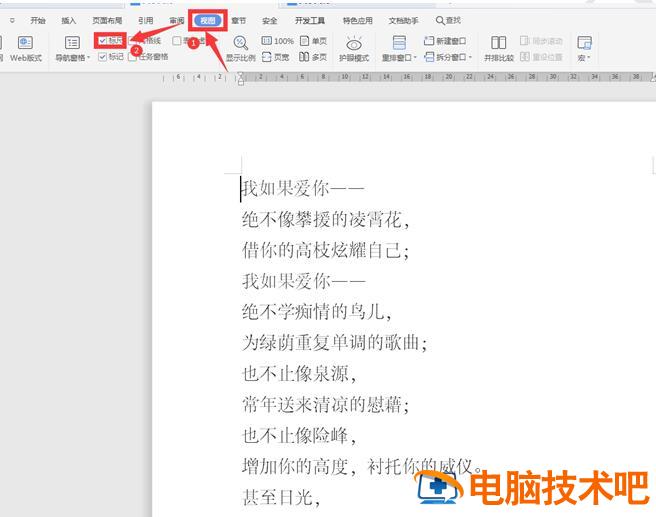Expand the 导航窗格 dropdown arrow
The height and width of the screenshot is (517, 656).
[x=89, y=58]
